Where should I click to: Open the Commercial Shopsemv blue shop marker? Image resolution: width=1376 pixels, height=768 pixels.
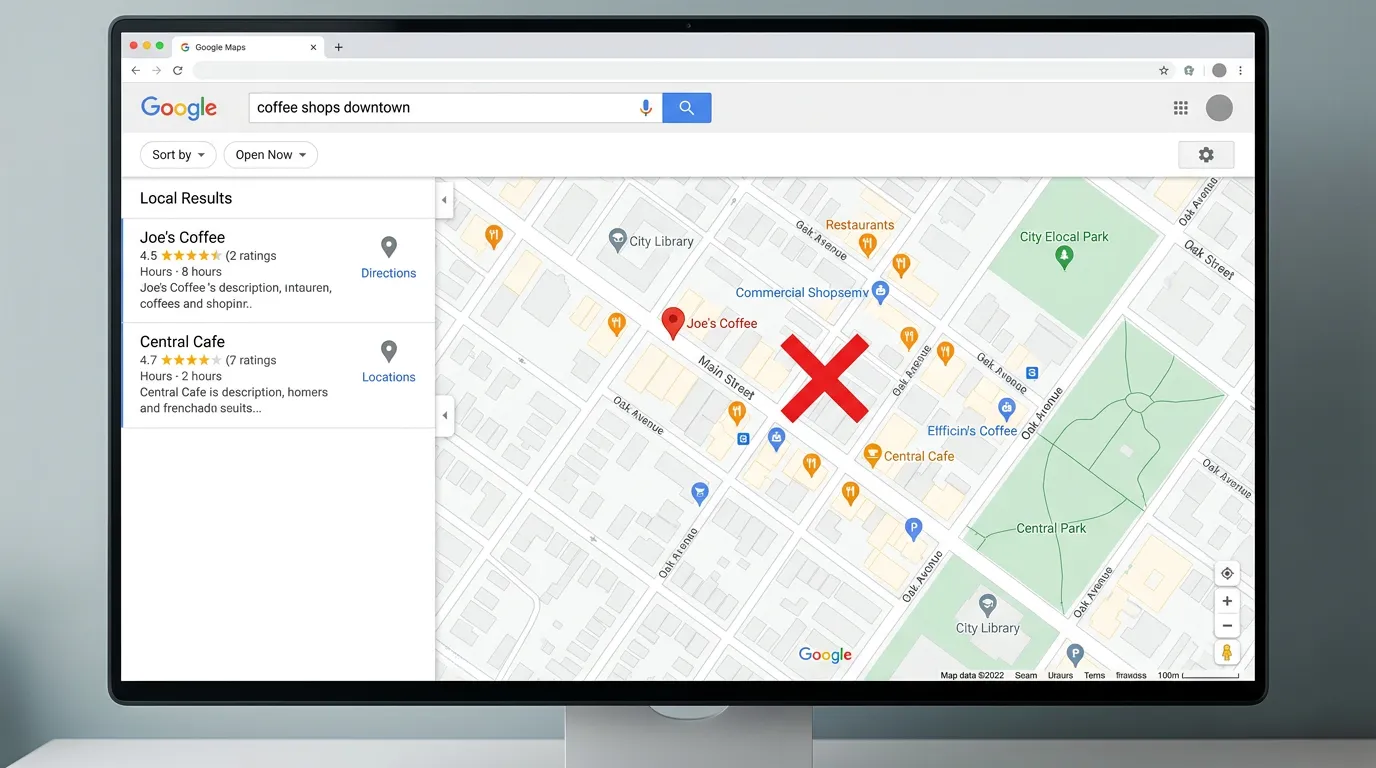coord(880,291)
